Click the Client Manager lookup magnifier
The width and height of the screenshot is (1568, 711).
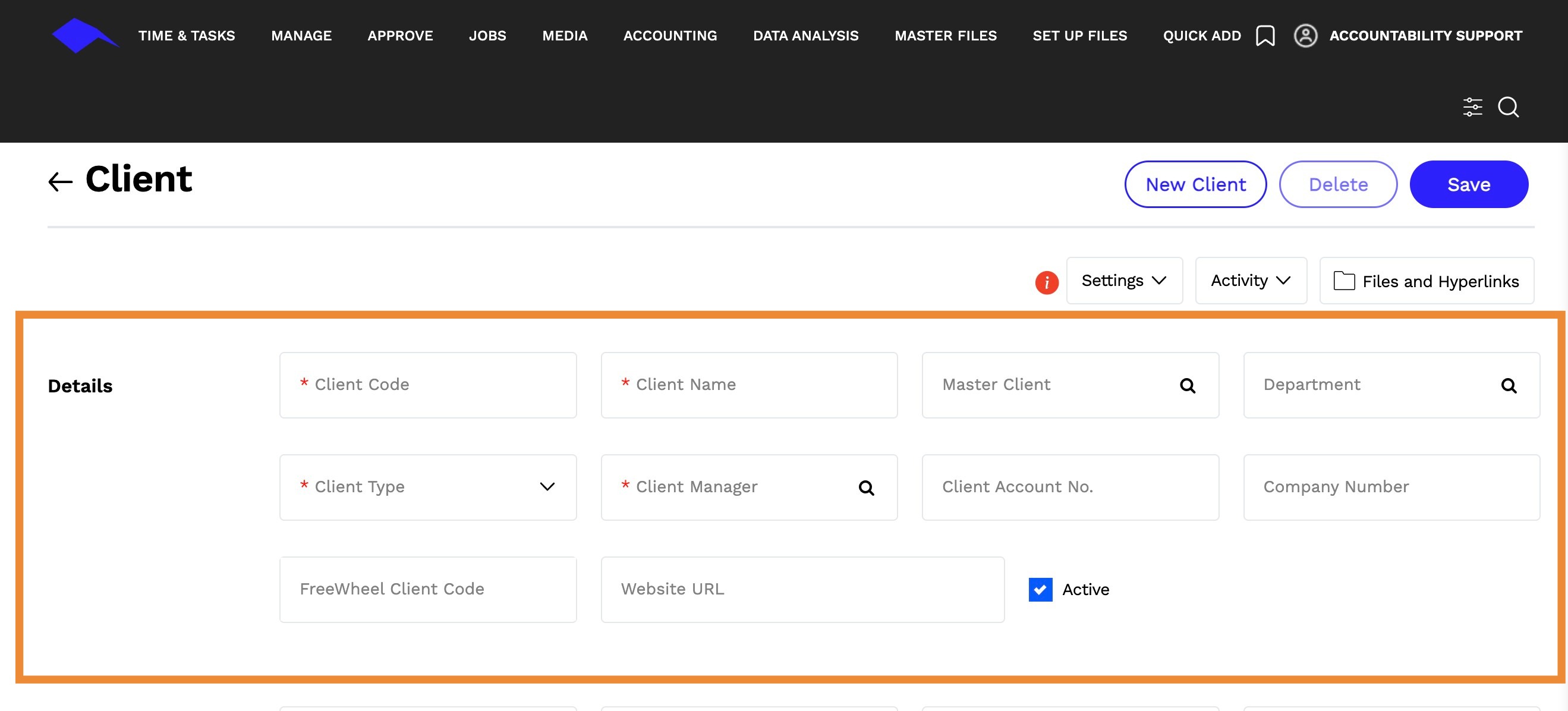point(865,487)
